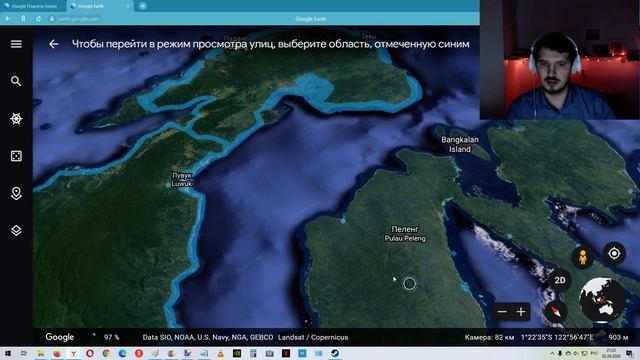Click the compass to reset north
Image resolution: width=640 pixels, height=360 pixels.
pyautogui.click(x=556, y=312)
